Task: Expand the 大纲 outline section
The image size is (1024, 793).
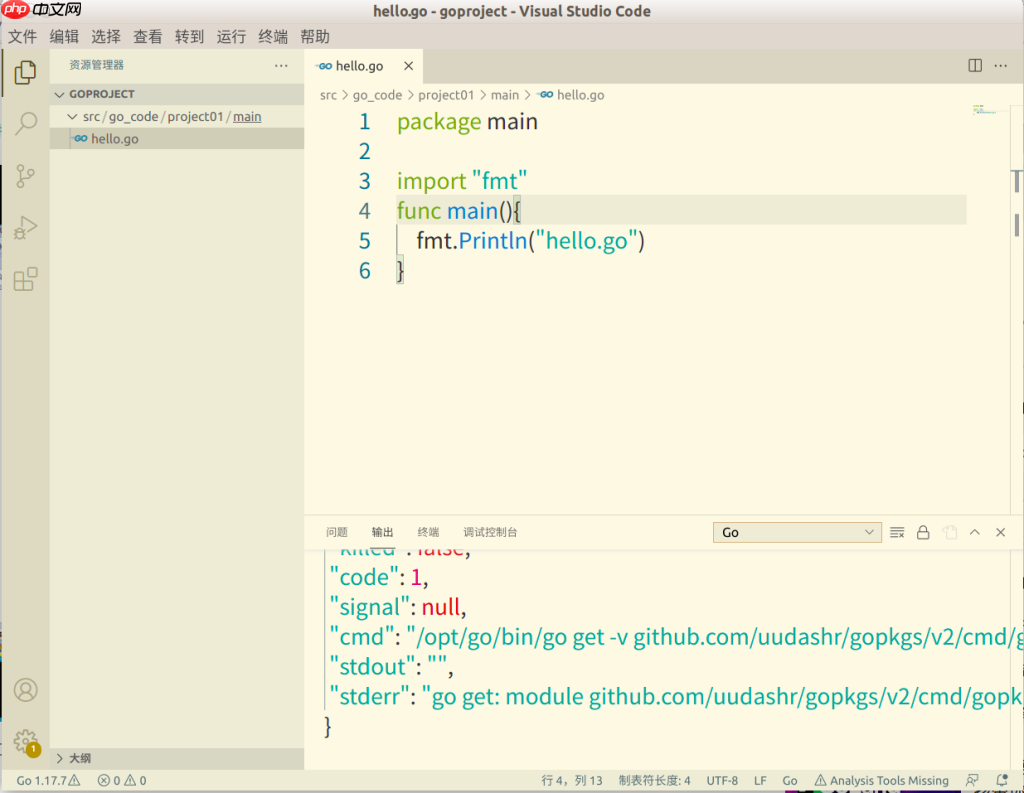Action: (x=79, y=759)
